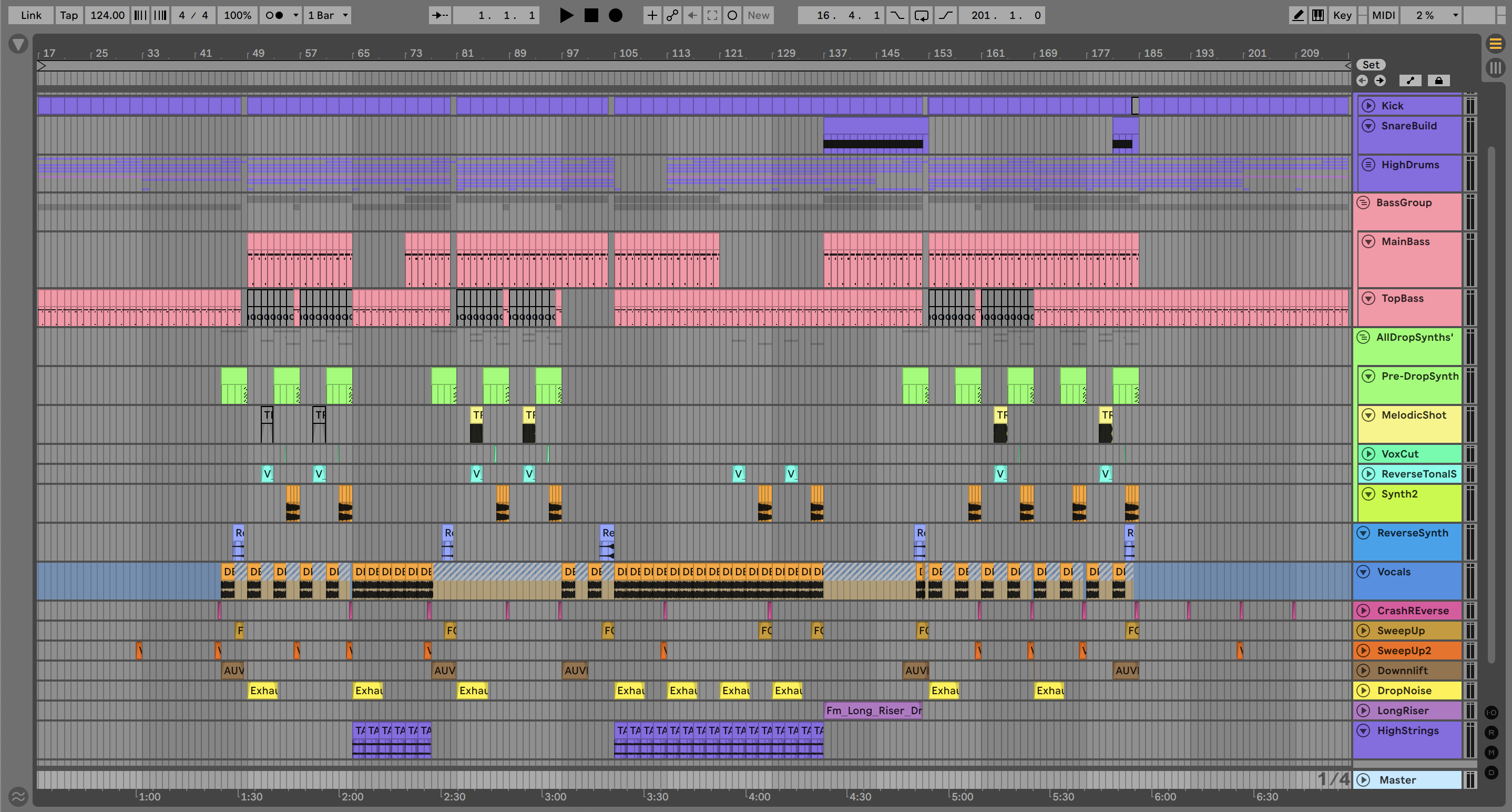Viewport: 1512px width, 812px height.
Task: Toggle the computer MIDI keyboard icon
Action: click(1317, 15)
